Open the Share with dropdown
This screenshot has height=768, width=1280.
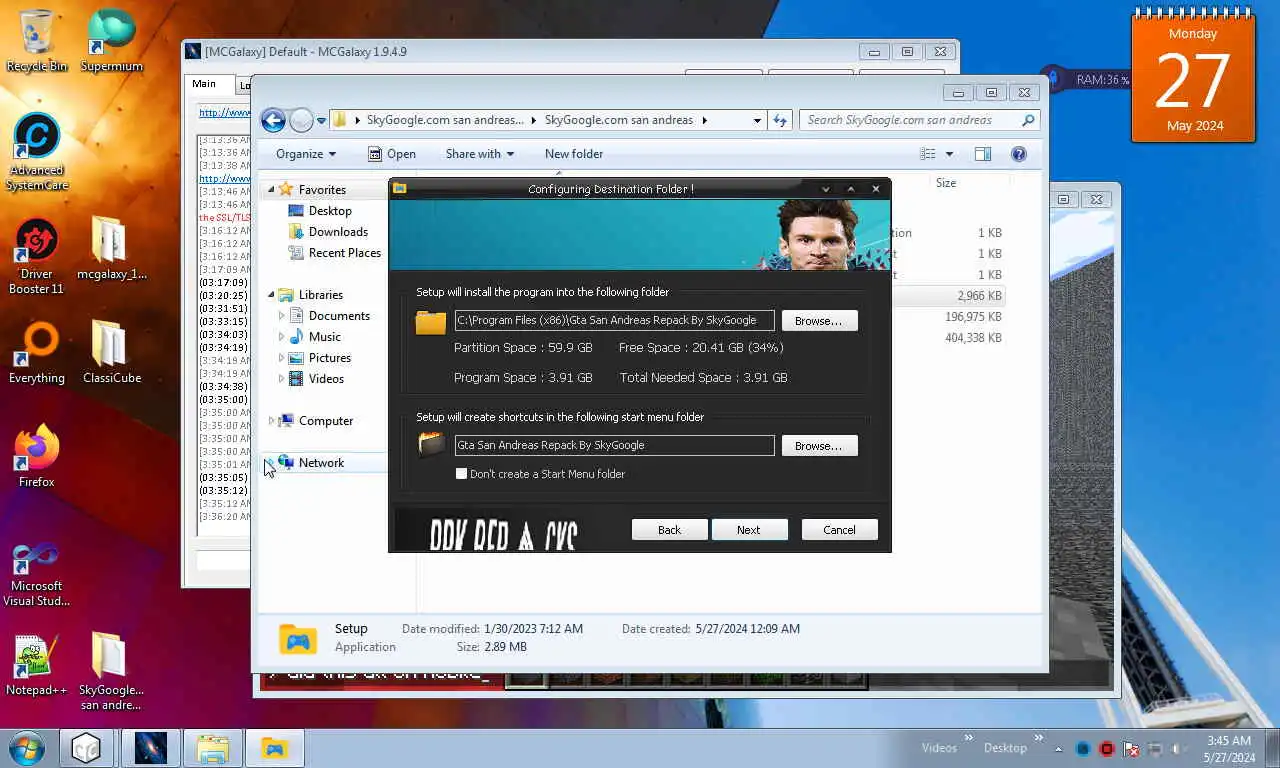pos(480,154)
